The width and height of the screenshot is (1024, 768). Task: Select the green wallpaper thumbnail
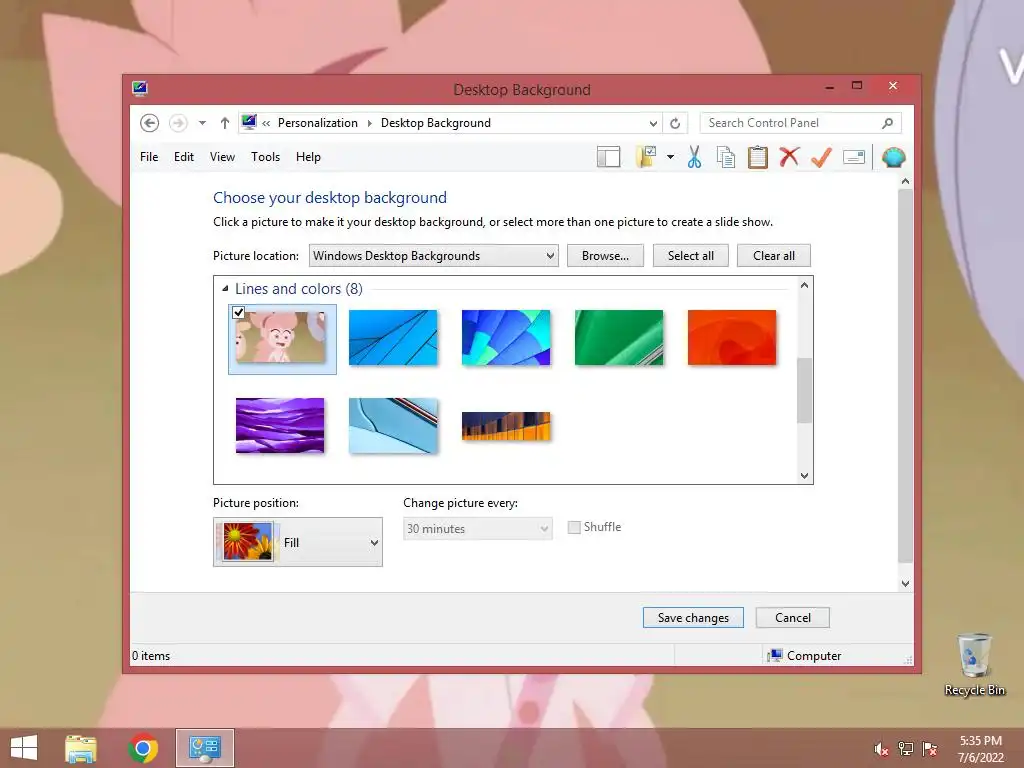coord(619,338)
